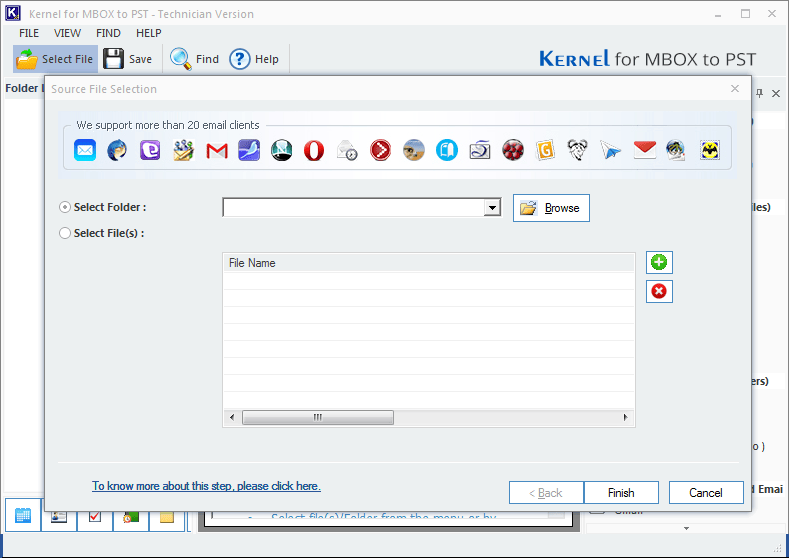Image resolution: width=789 pixels, height=558 pixels.
Task: Click the Cancel button
Action: tap(706, 493)
